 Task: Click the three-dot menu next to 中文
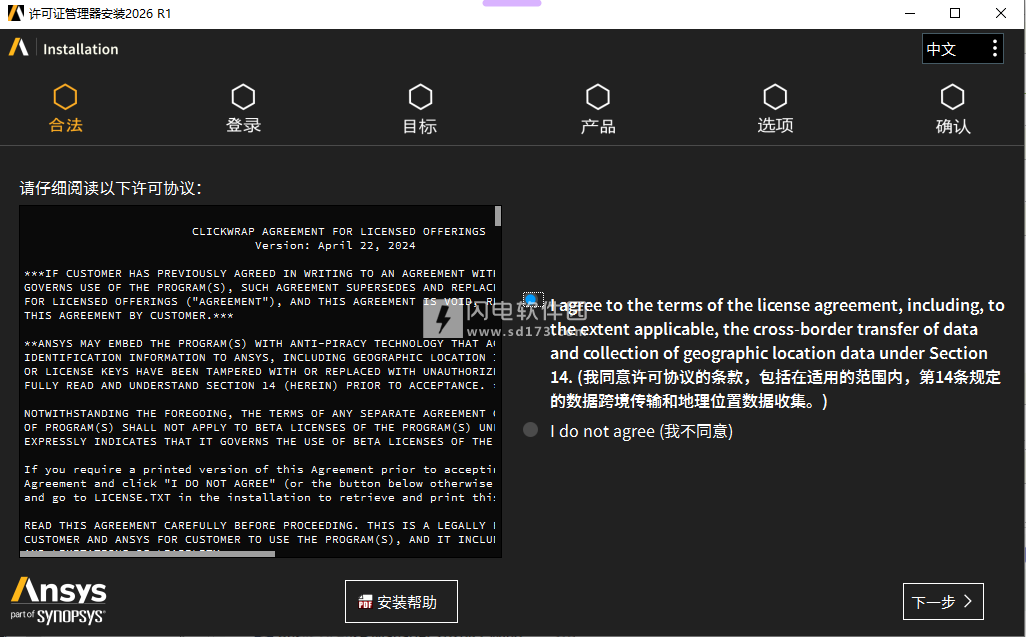tap(994, 49)
